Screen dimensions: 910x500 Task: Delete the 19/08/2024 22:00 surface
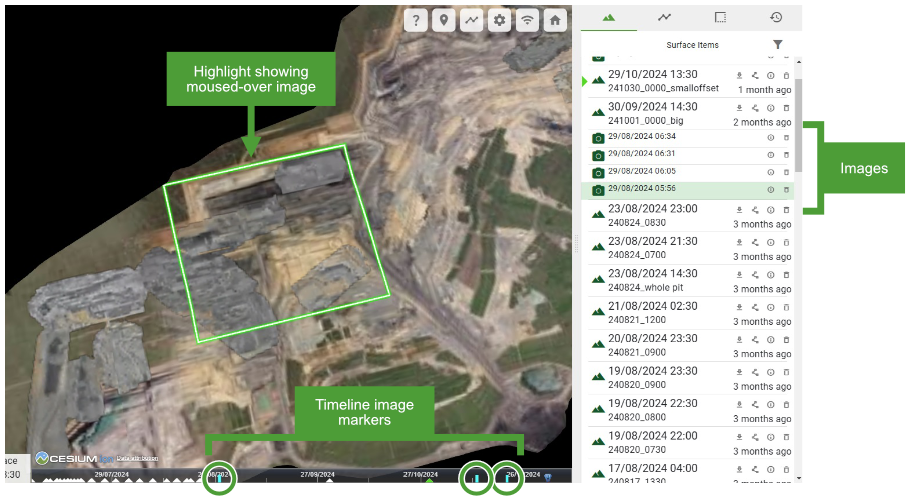coord(786,437)
